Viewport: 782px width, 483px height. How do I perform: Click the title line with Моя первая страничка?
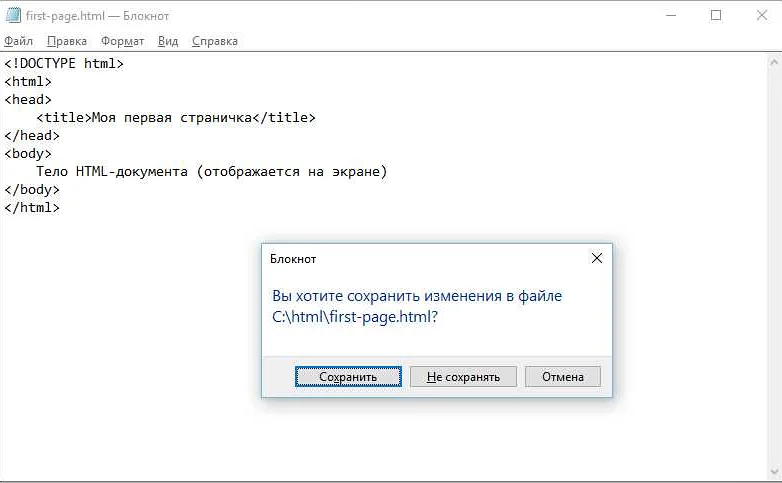click(x=175, y=117)
